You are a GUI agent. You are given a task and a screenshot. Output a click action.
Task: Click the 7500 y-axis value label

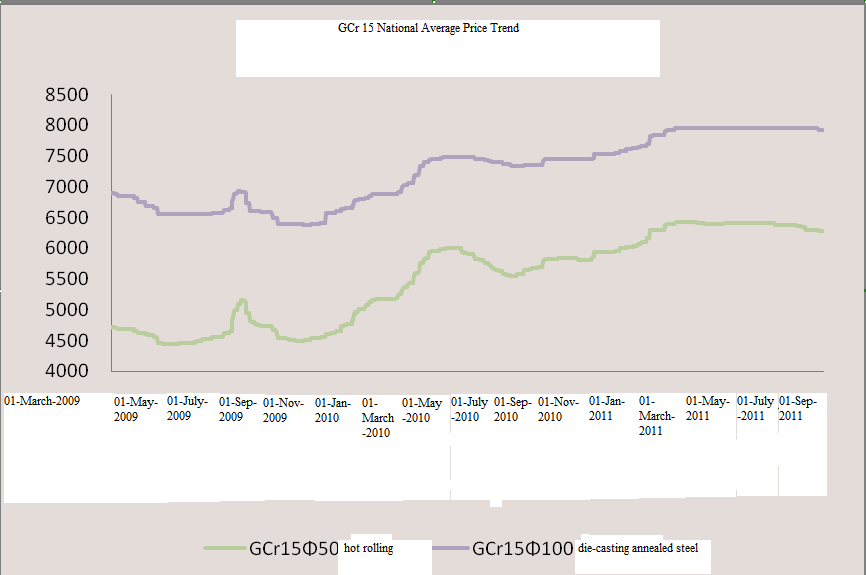pyautogui.click(x=66, y=156)
